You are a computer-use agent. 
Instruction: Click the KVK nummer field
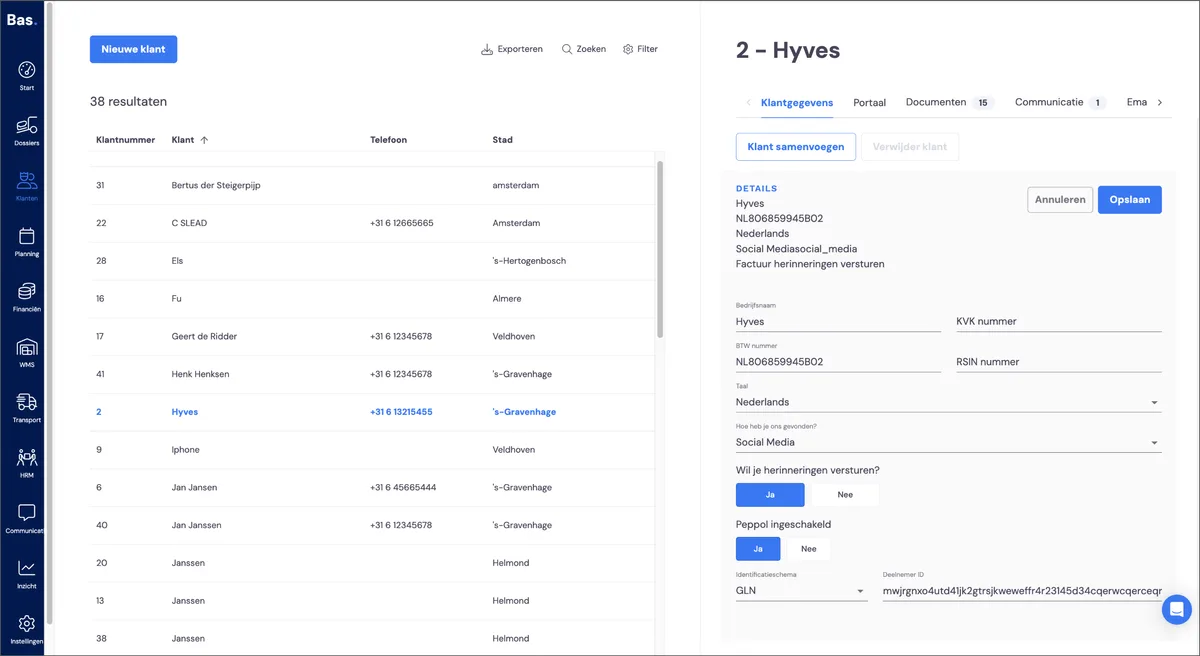click(x=1059, y=321)
